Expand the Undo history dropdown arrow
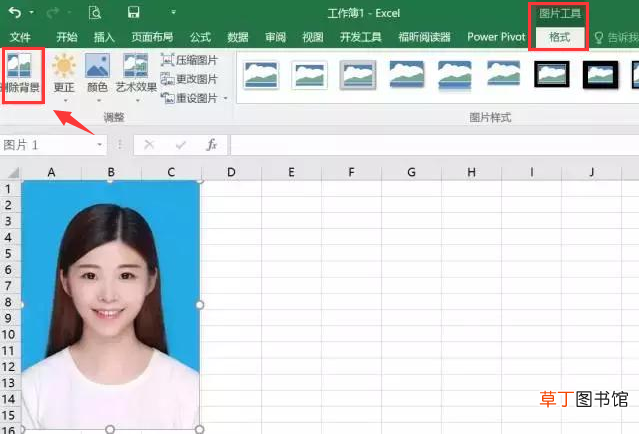 click(31, 13)
